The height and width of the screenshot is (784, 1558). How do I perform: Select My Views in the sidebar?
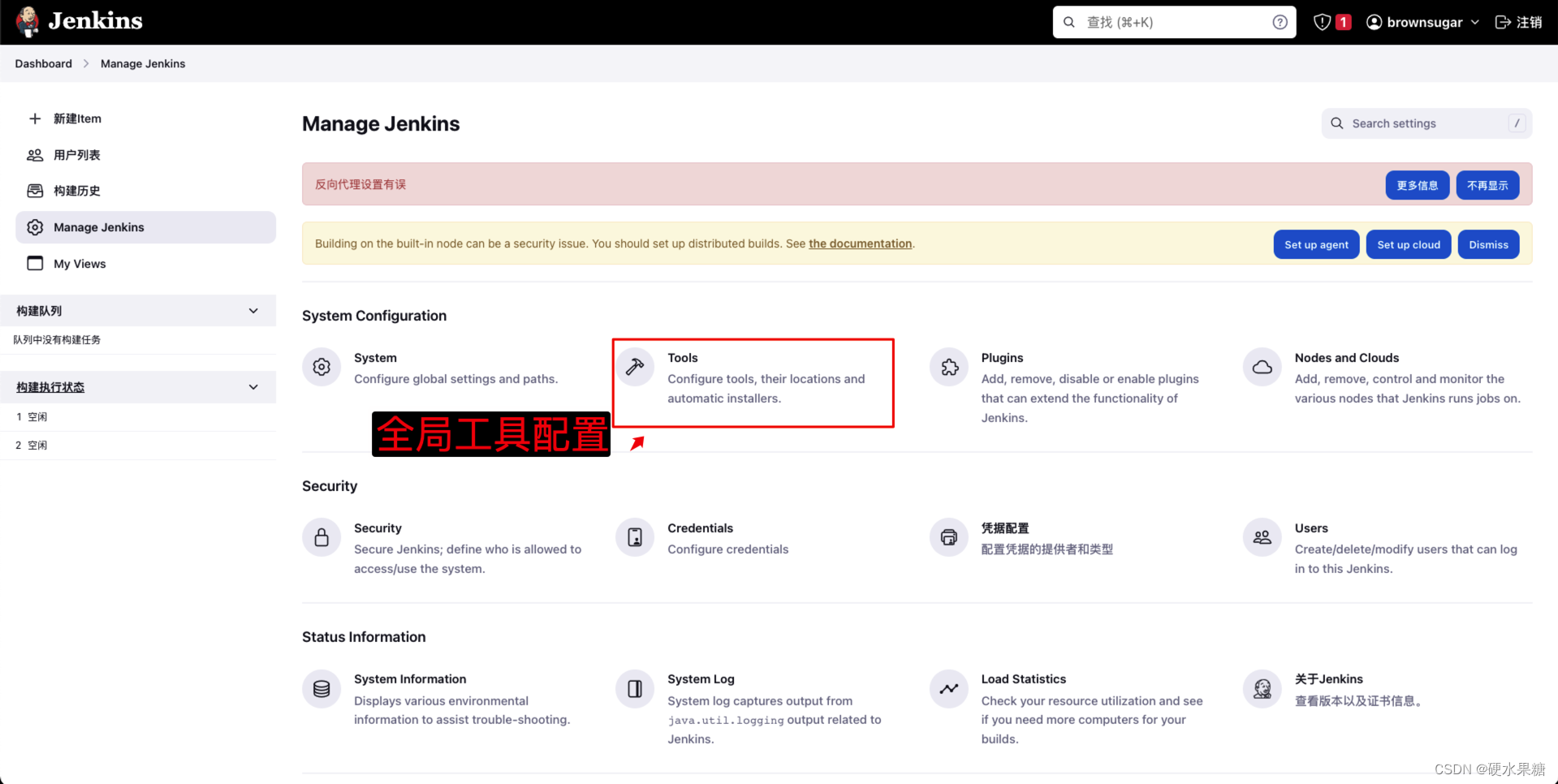pyautogui.click(x=145, y=263)
